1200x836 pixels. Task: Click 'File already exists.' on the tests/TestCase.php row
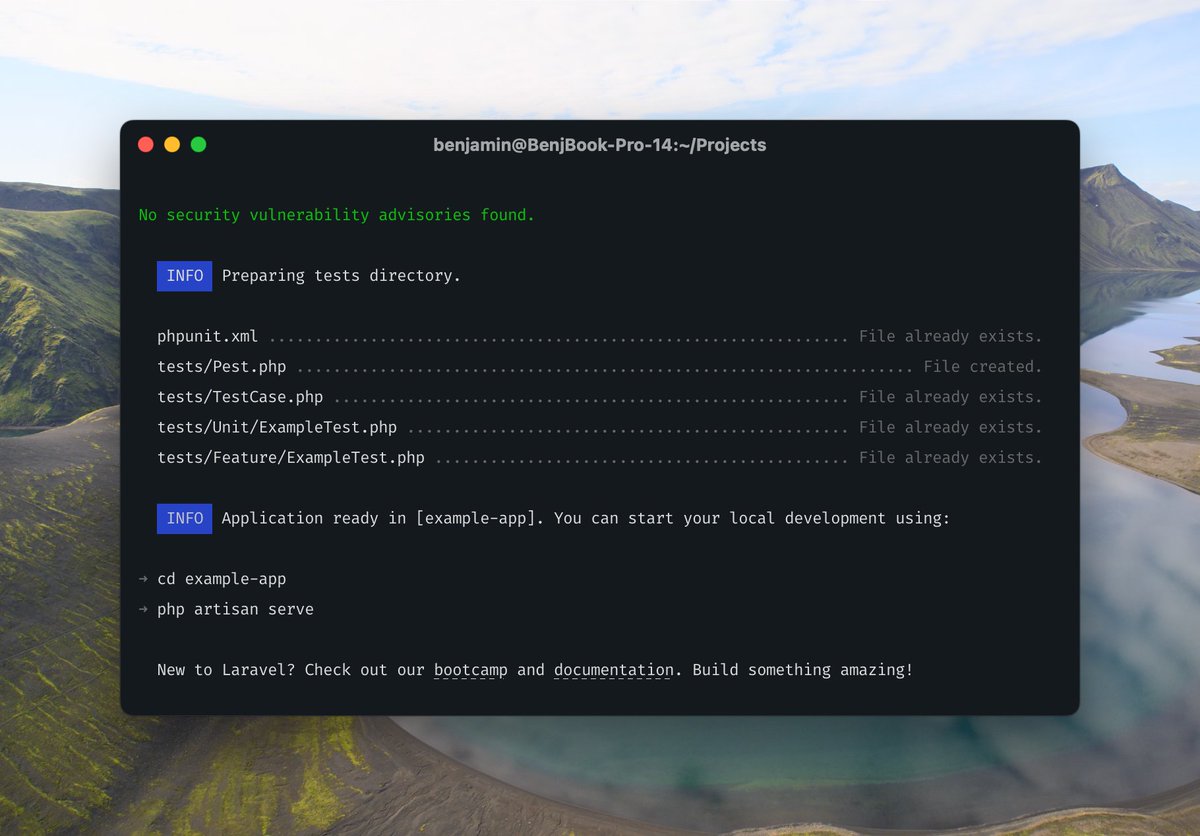click(951, 397)
